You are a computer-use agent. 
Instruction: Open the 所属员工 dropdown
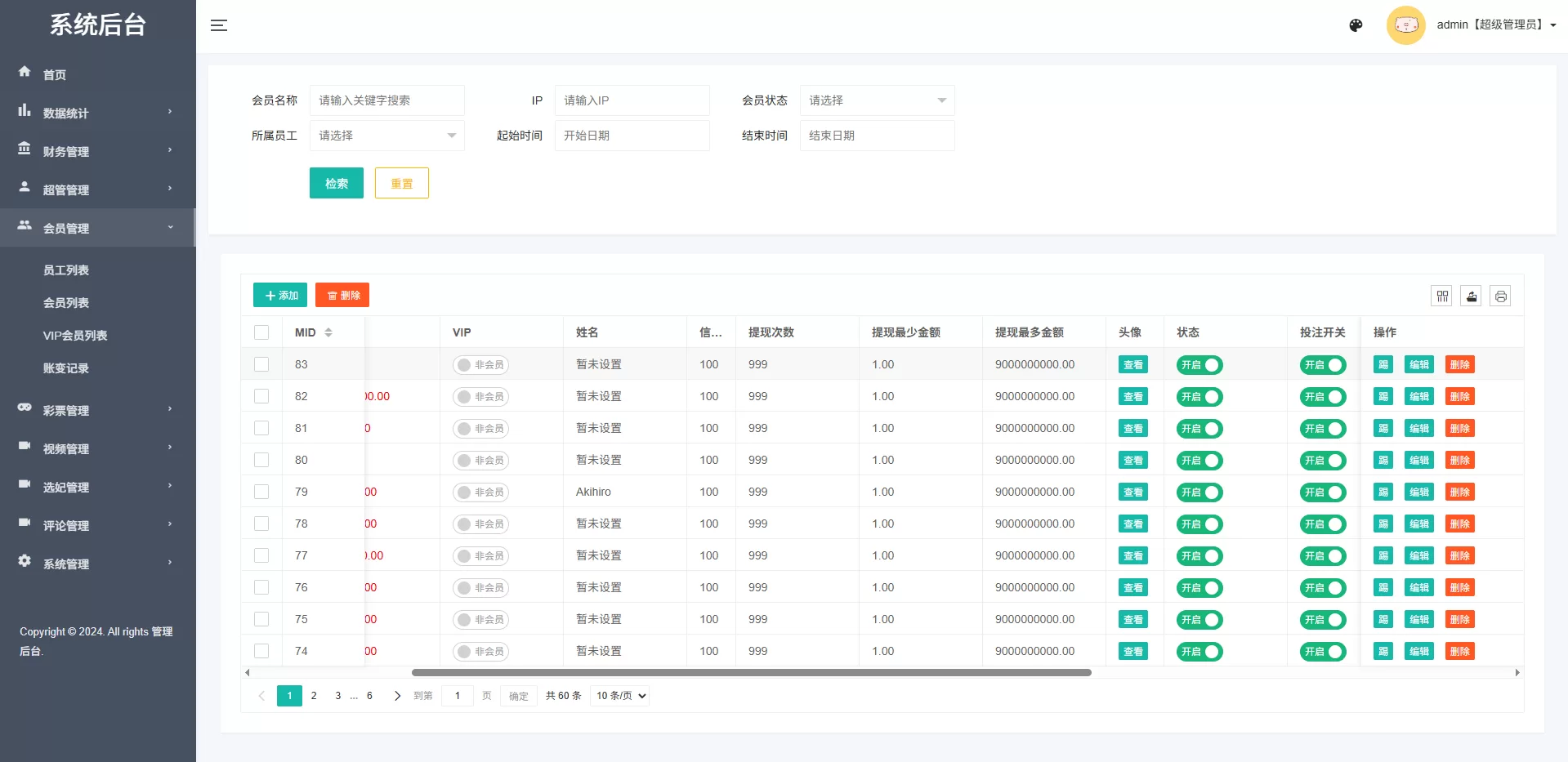[x=386, y=136]
